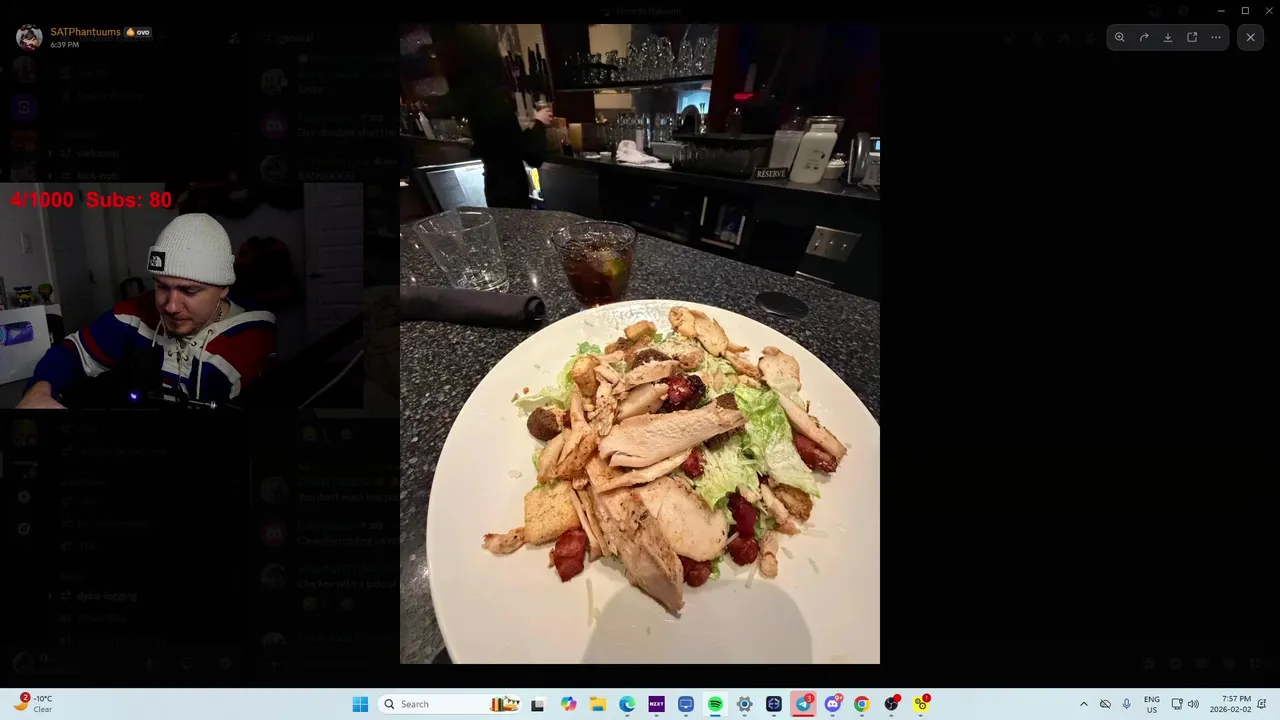The width and height of the screenshot is (1280, 720).
Task: Switch the ENG US input language
Action: [x=1152, y=704]
